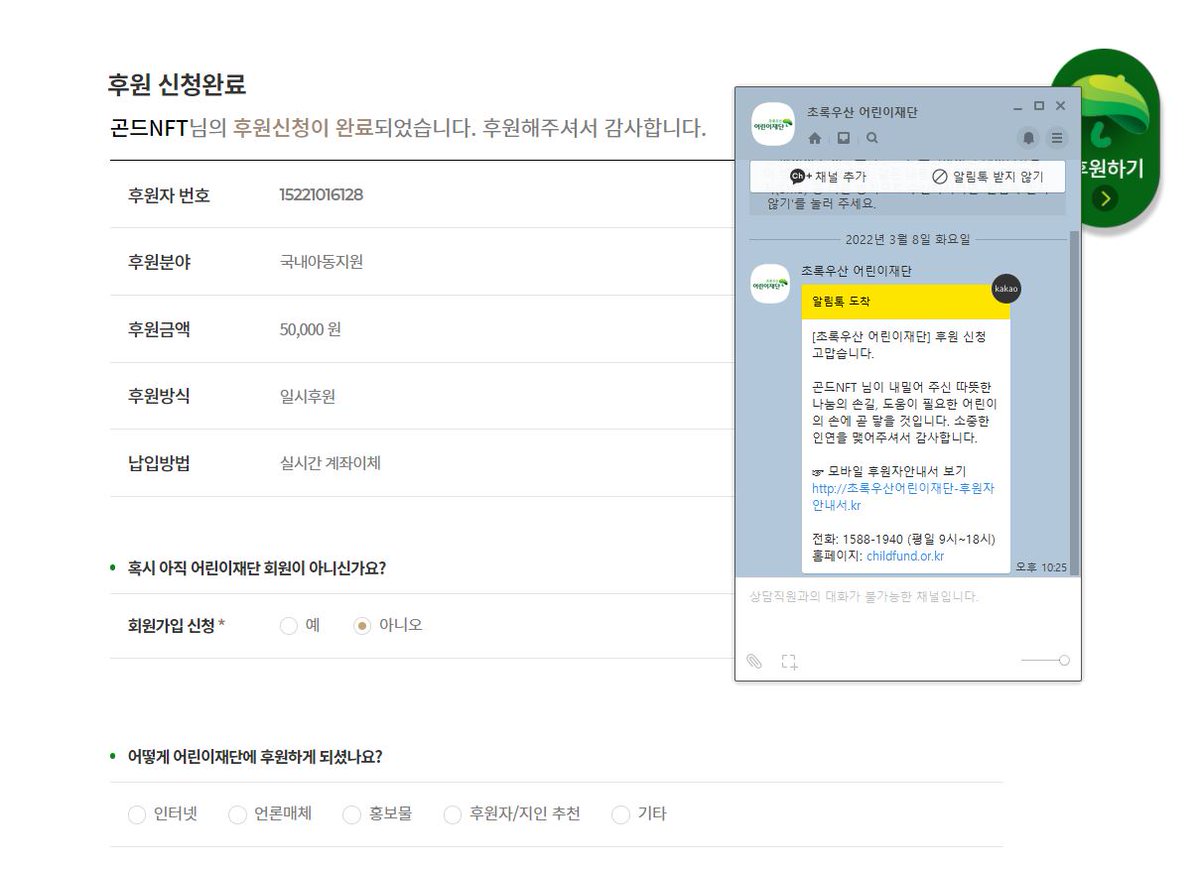Attach a file with the paperclip icon

[x=755, y=661]
